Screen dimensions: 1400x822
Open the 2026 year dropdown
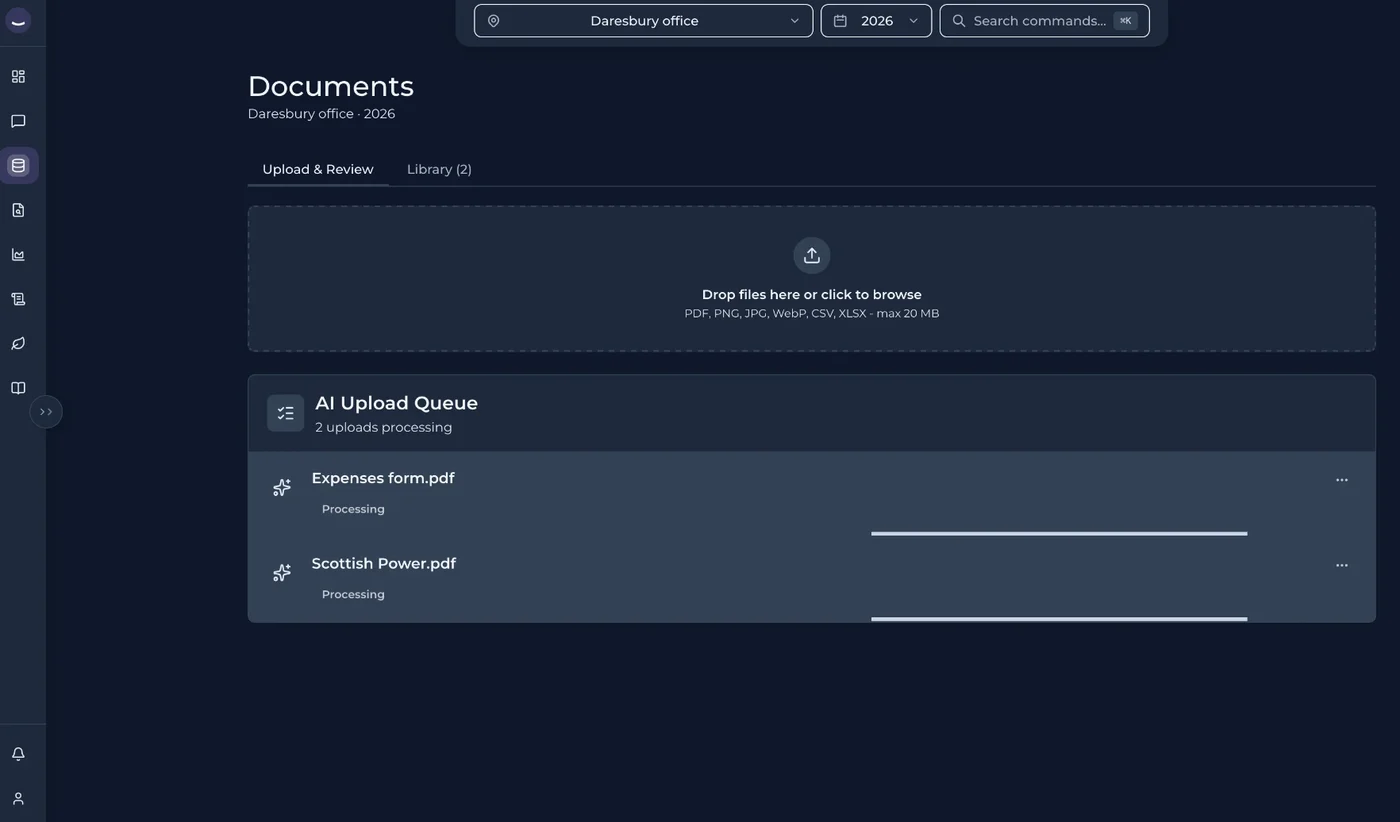(x=876, y=21)
